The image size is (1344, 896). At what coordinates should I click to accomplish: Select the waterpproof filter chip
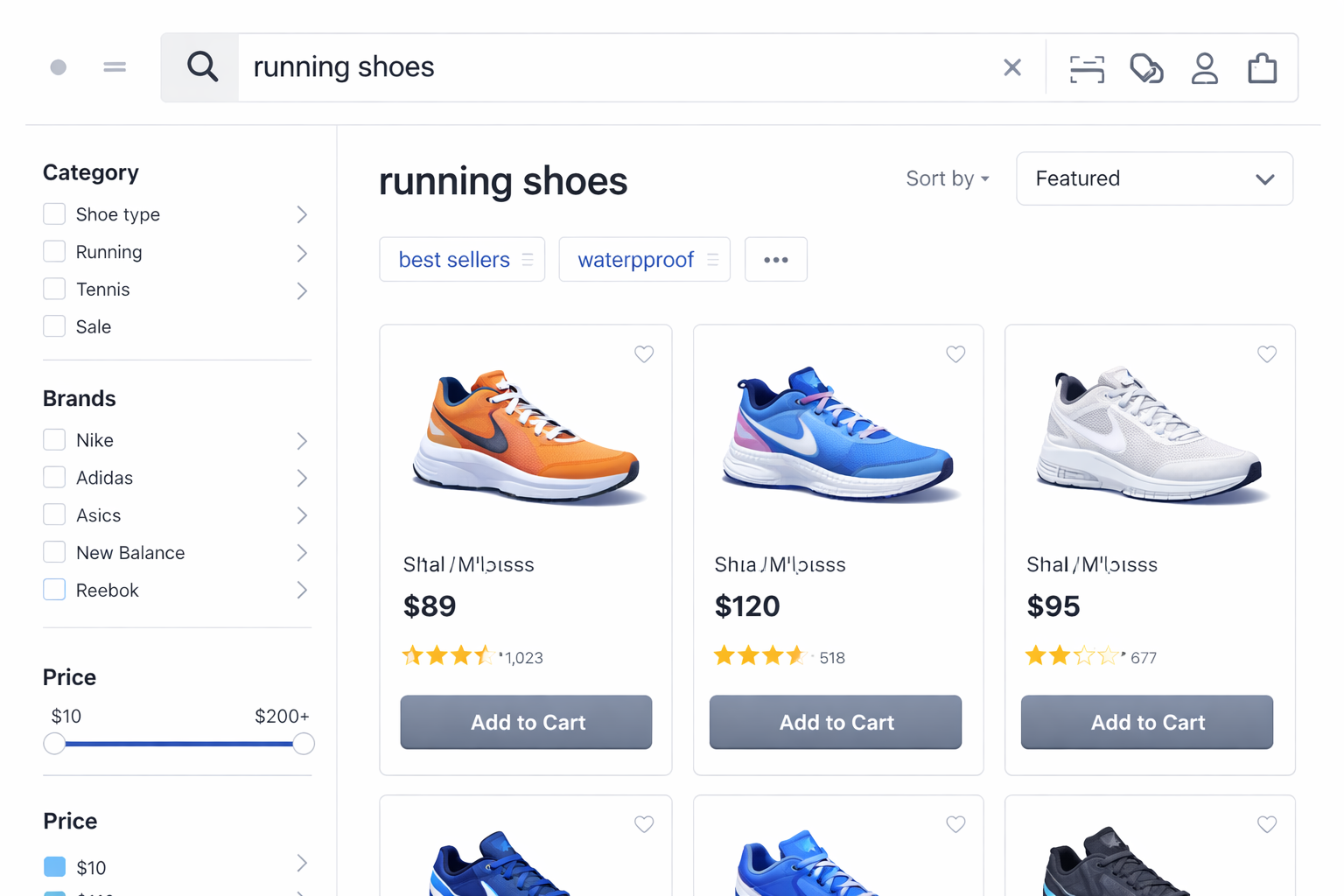[644, 260]
